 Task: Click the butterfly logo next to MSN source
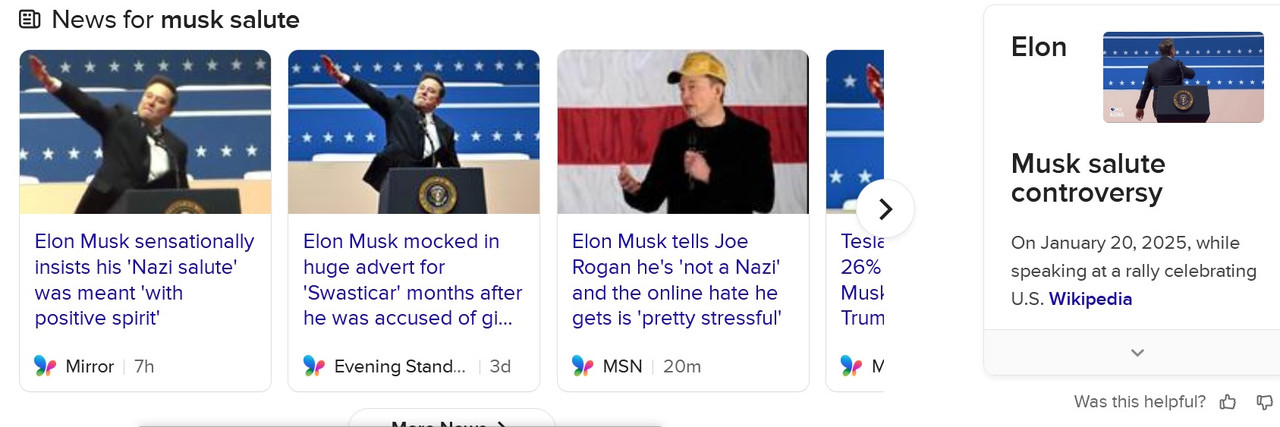(x=583, y=366)
